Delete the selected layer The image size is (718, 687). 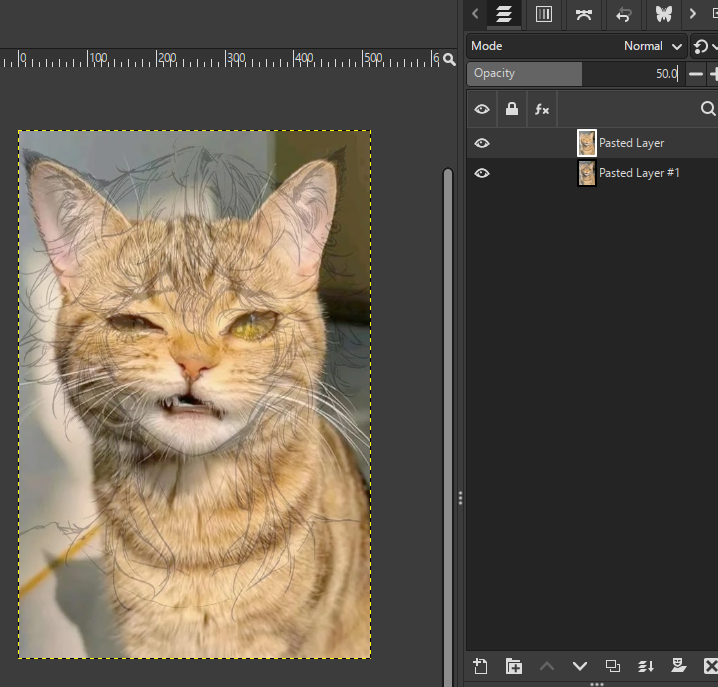(711, 666)
